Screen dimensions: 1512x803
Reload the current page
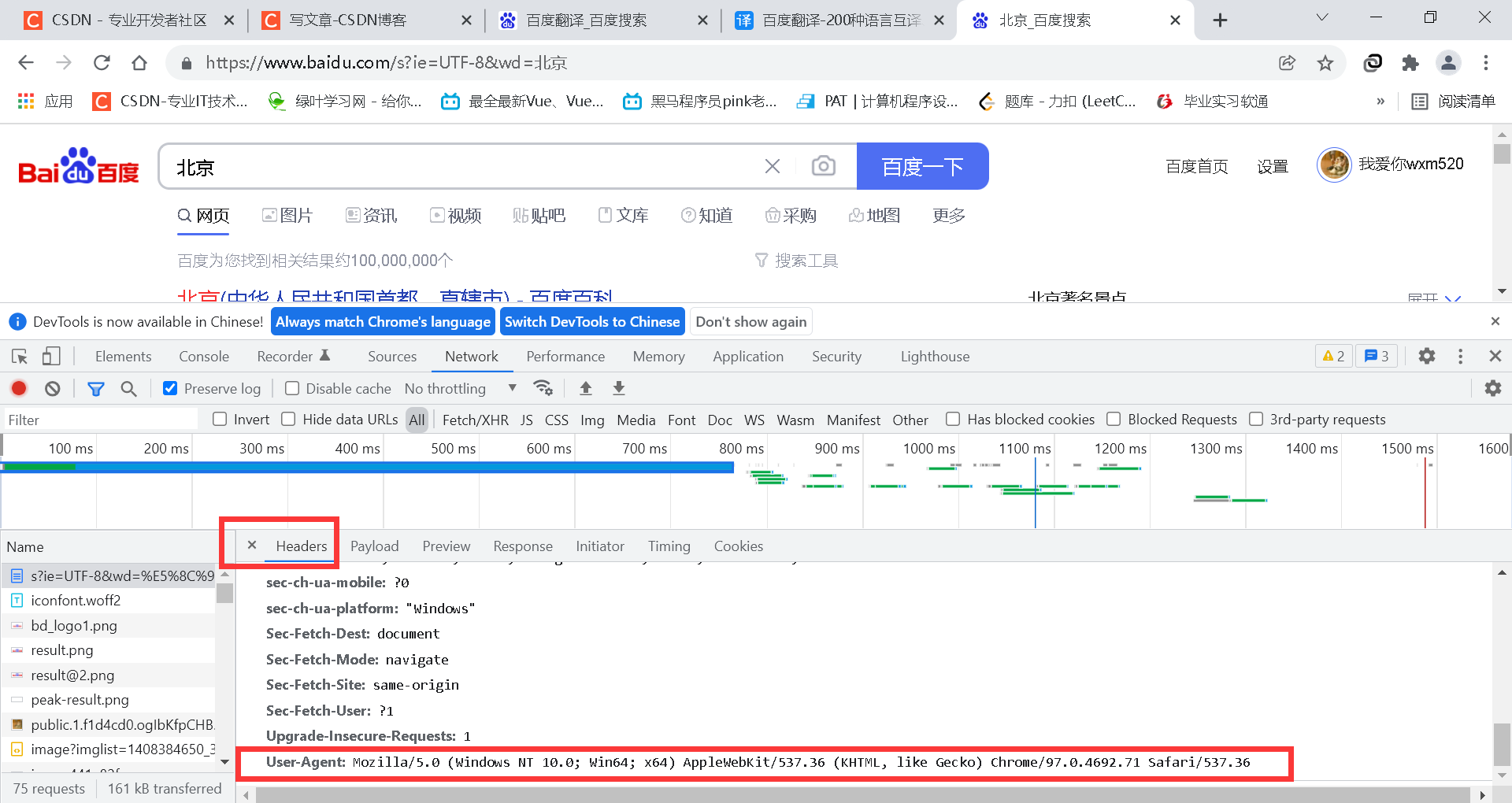102,63
